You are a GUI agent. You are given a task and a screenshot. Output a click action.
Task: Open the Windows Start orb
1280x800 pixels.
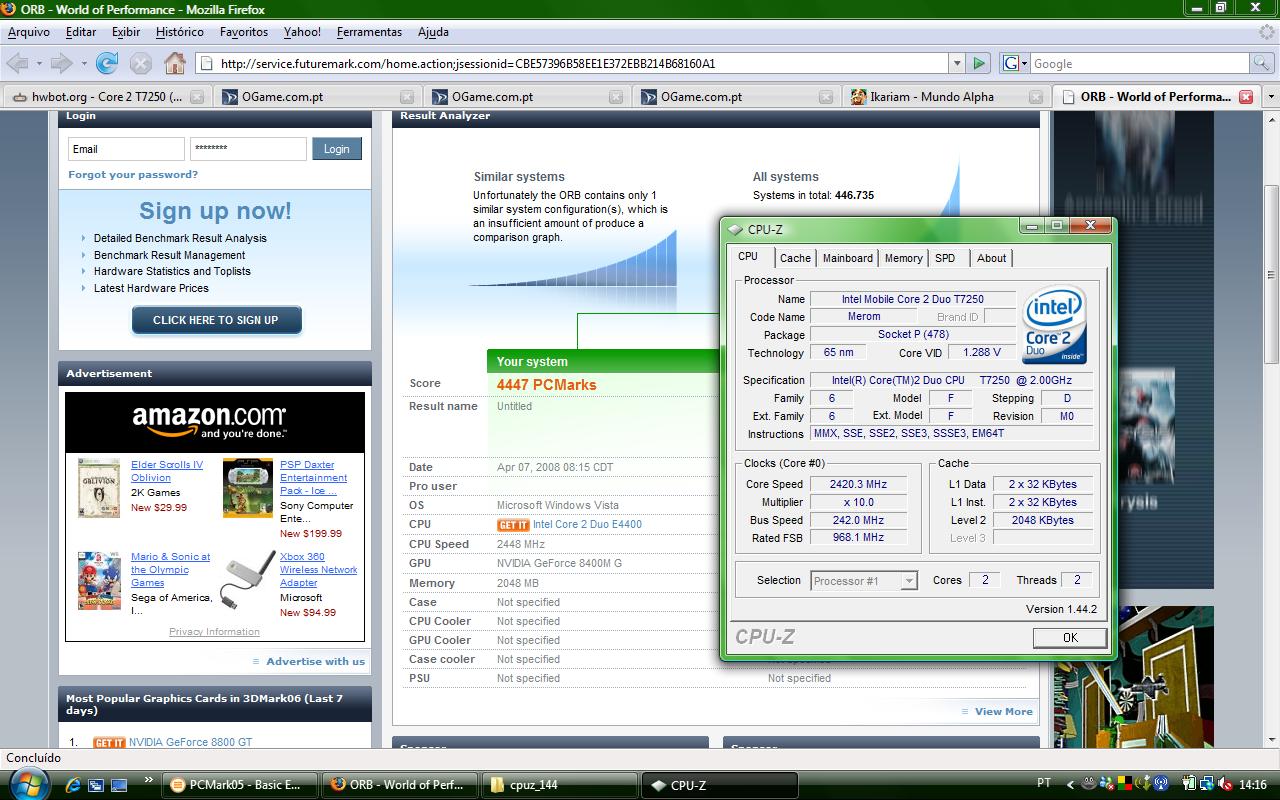[29, 783]
